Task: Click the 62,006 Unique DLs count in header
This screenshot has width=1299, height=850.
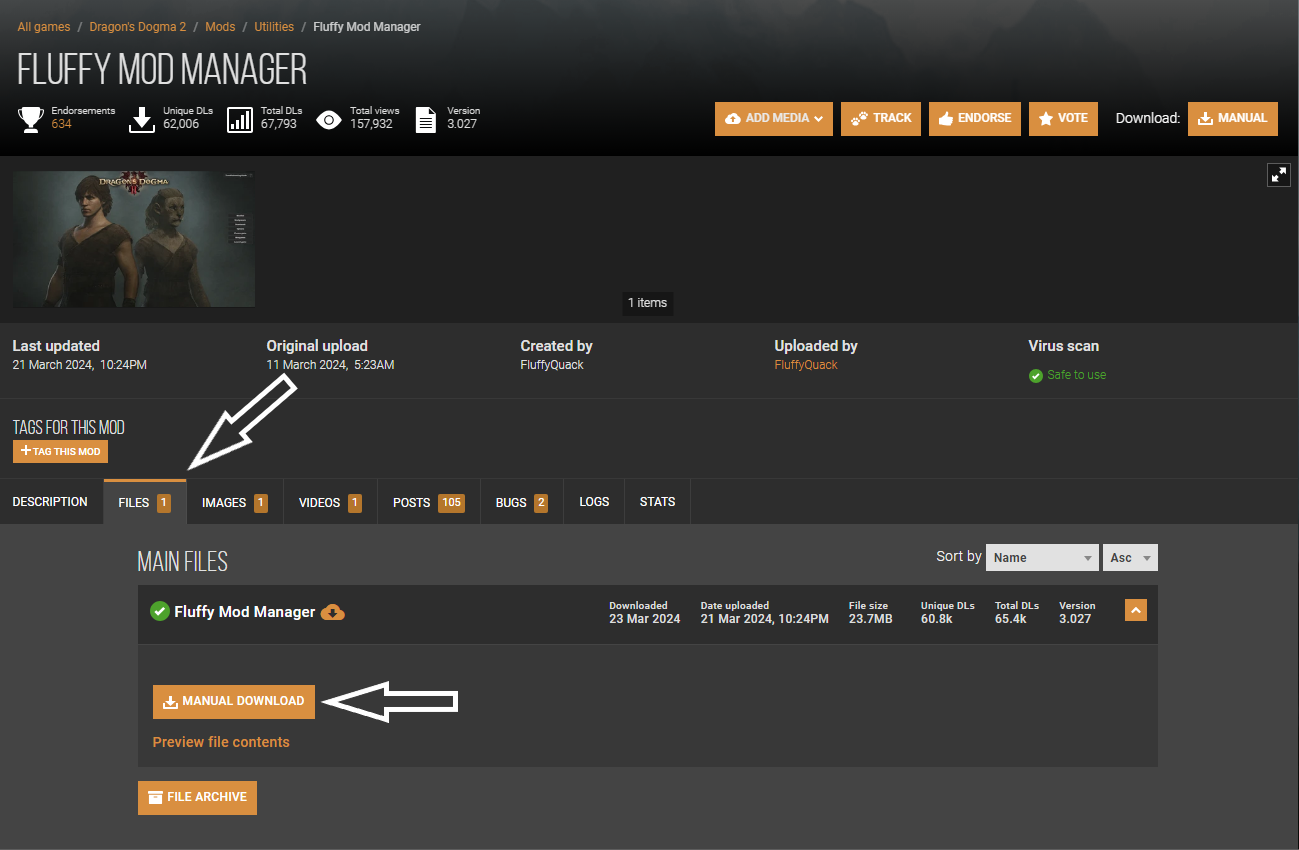Action: pos(181,124)
